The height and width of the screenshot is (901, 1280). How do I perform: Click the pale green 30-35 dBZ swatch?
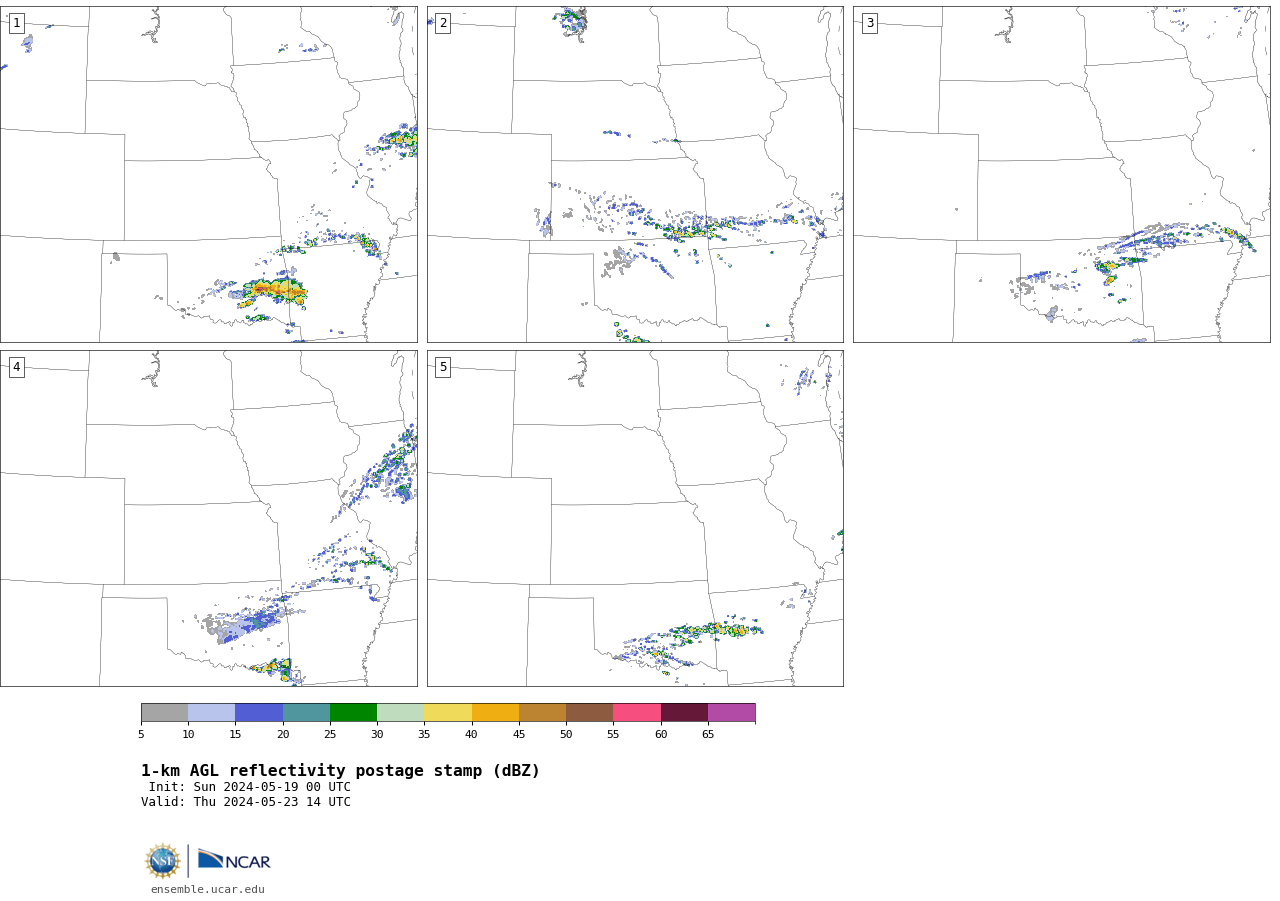tap(401, 713)
